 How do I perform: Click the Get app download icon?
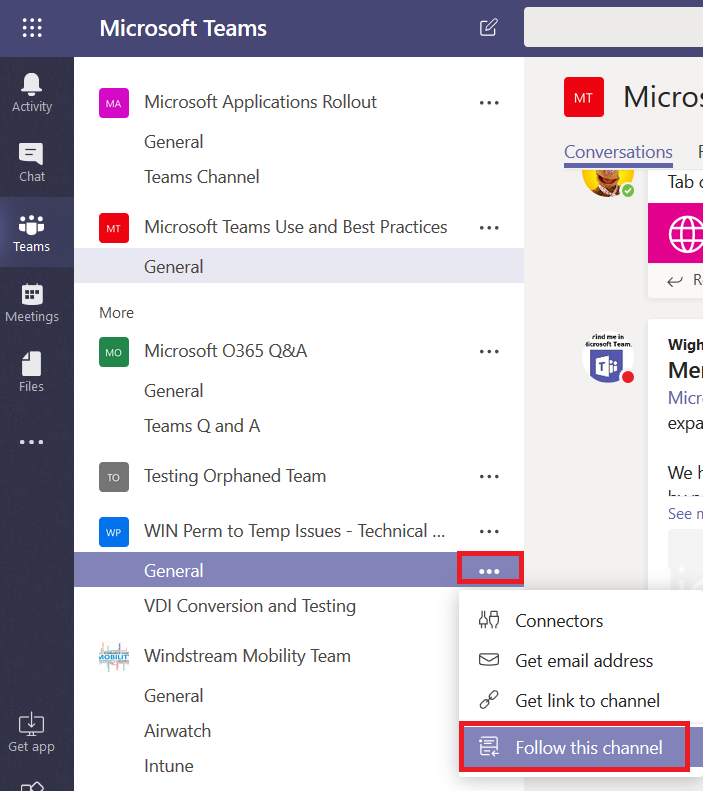pos(32,731)
